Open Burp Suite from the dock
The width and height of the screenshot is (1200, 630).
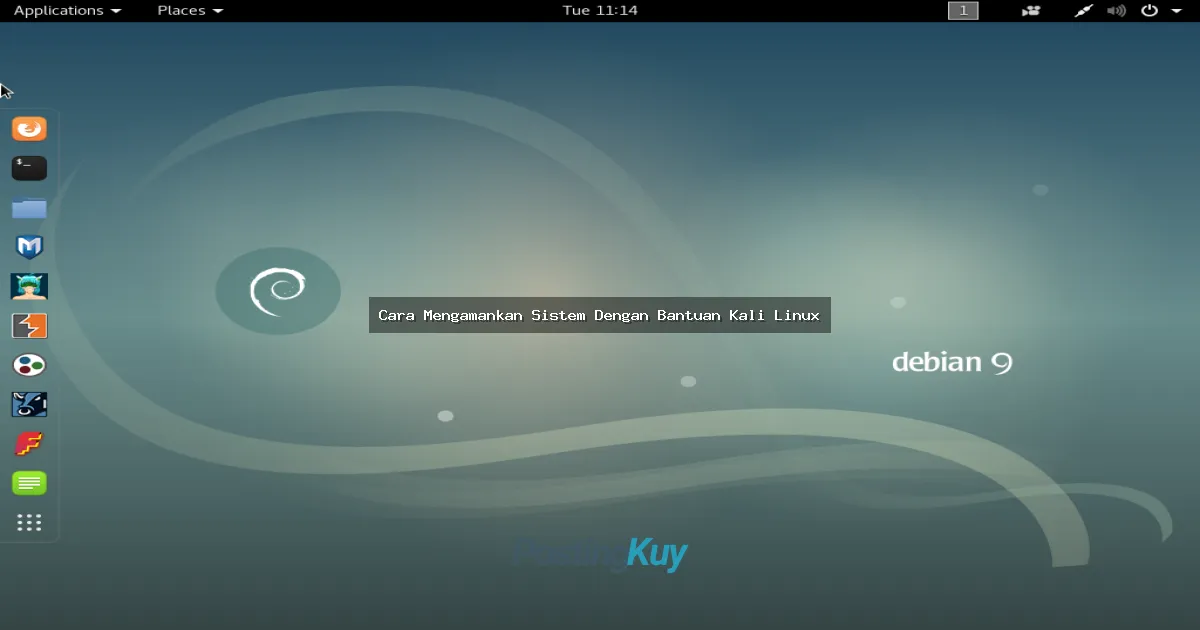point(29,326)
